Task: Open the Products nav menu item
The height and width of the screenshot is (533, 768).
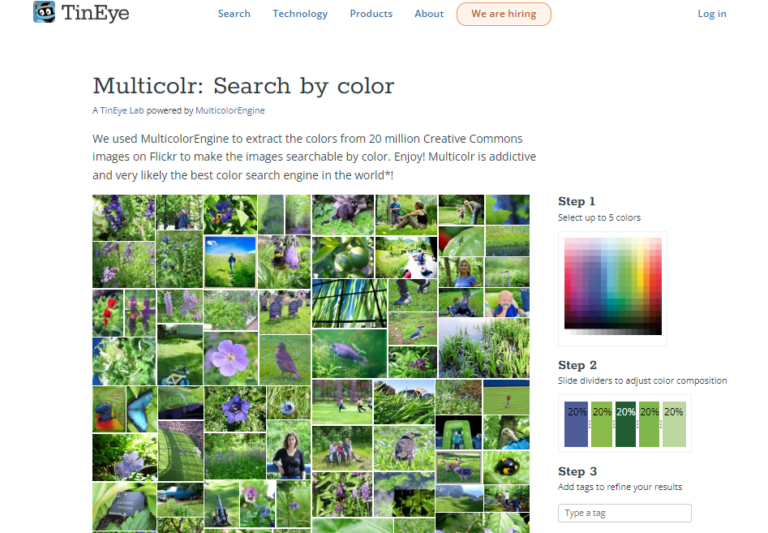Action: click(371, 14)
